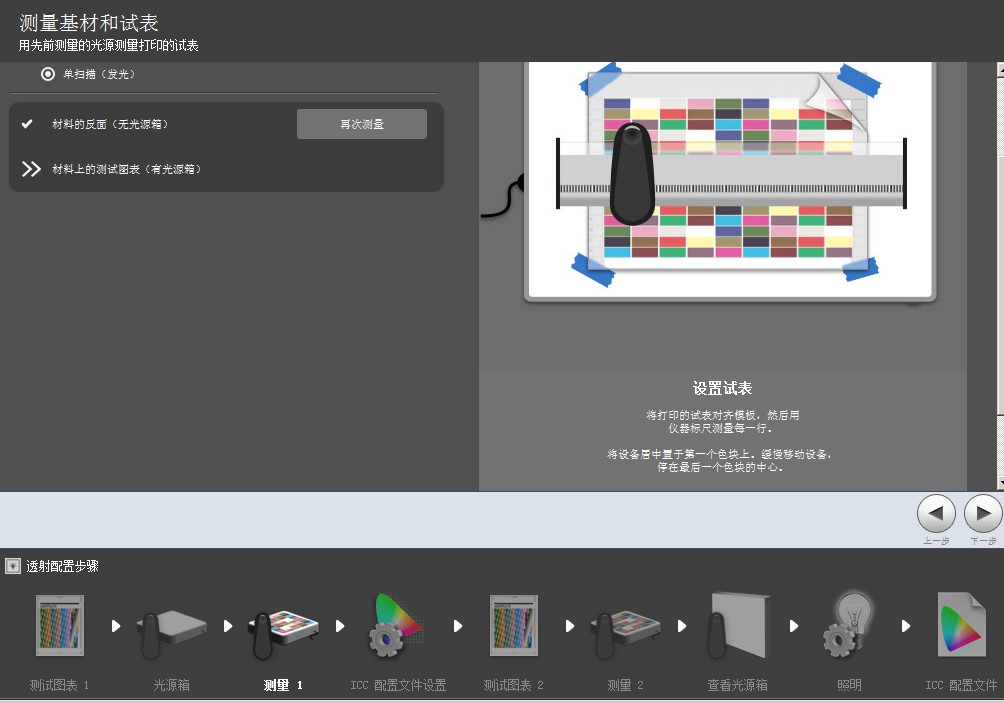Go back with the 上一步 arrow button
Viewport: 1004px width, 703px height.
click(936, 514)
